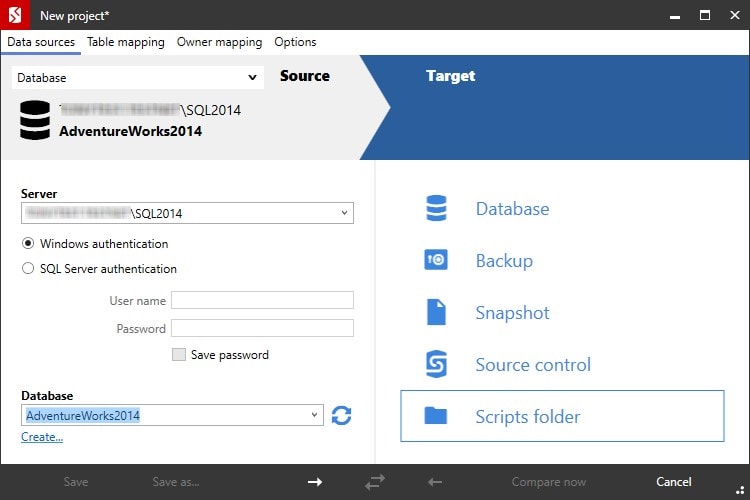
Task: Click the Database target type icon
Action: (x=436, y=208)
